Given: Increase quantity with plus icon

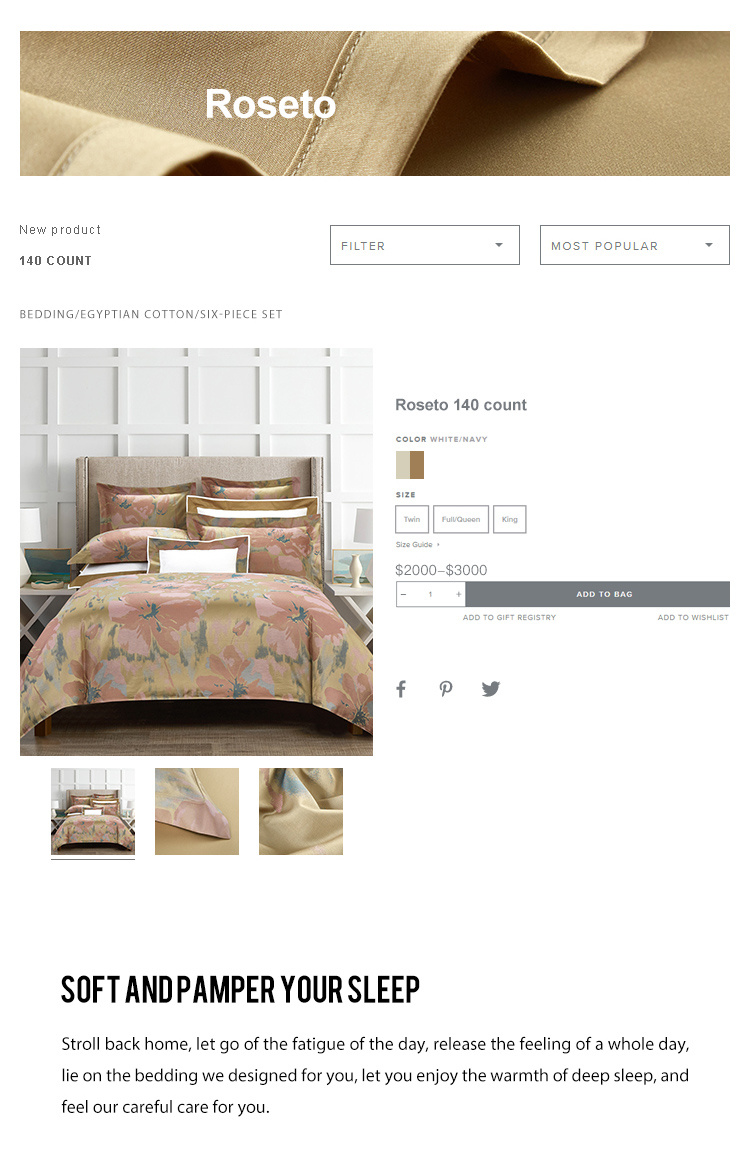Looking at the screenshot, I should click(x=458, y=595).
